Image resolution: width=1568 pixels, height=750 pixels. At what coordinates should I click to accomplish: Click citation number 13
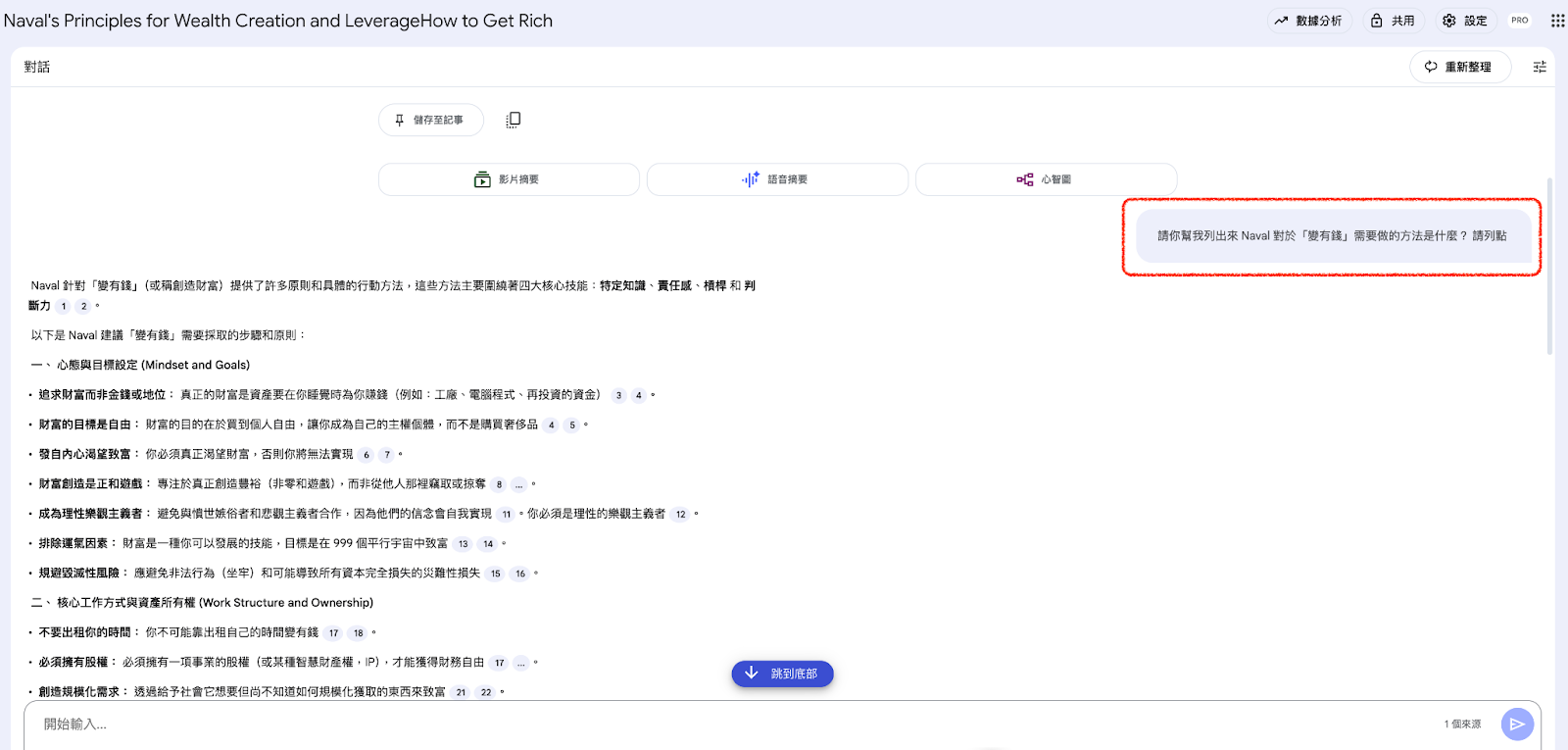tap(464, 544)
